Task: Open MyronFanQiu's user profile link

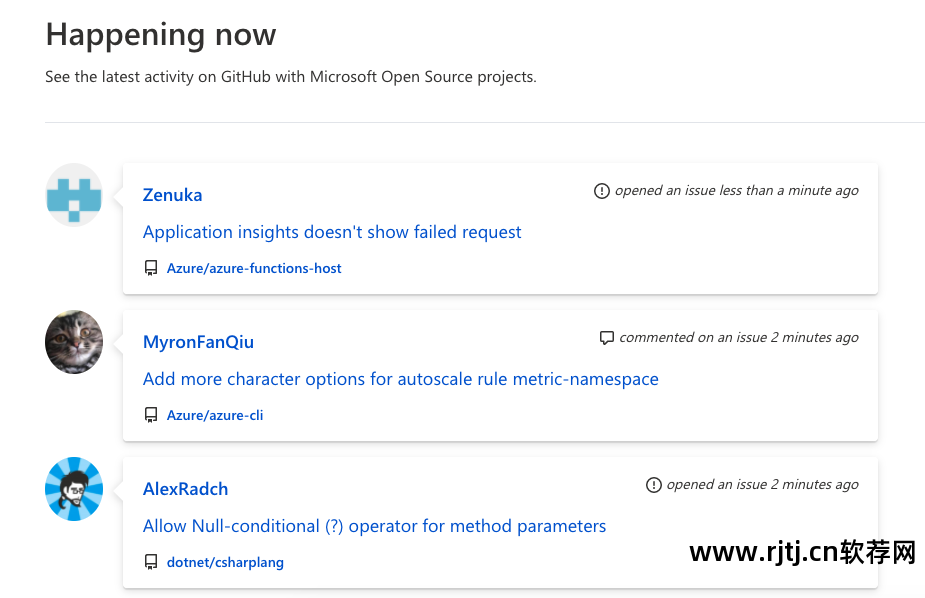Action: (x=198, y=342)
